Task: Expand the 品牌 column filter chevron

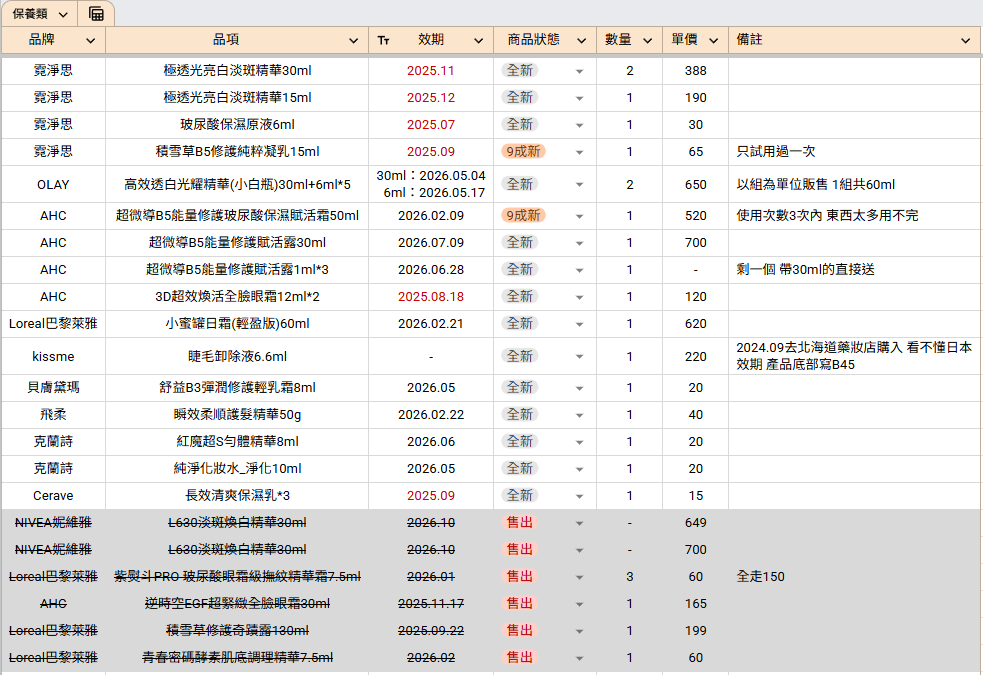Action: (x=90, y=40)
